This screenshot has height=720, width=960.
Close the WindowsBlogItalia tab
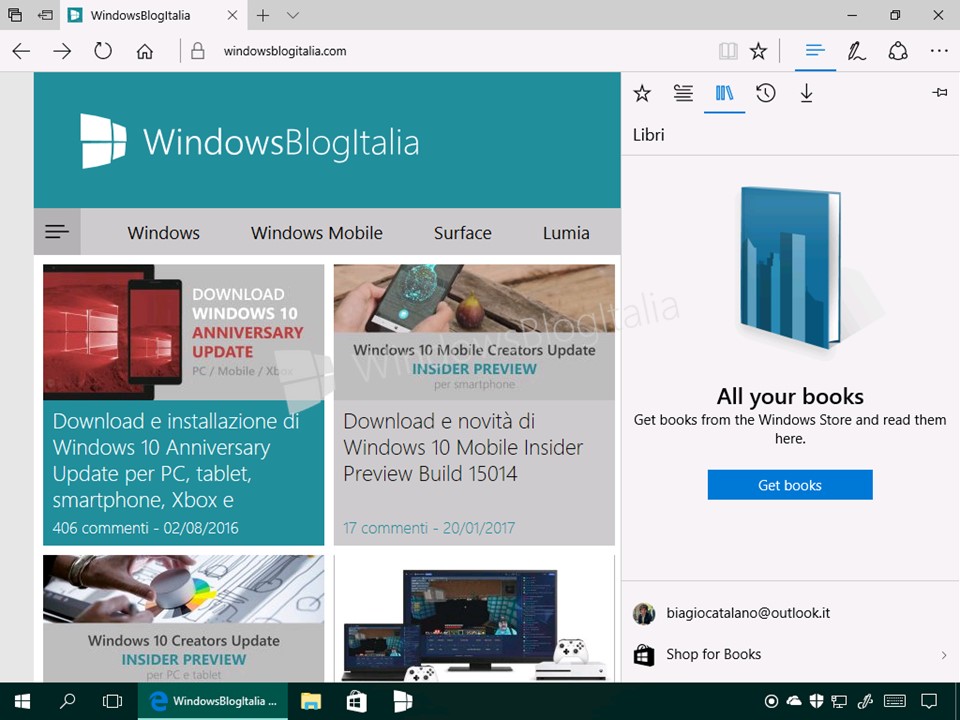232,15
